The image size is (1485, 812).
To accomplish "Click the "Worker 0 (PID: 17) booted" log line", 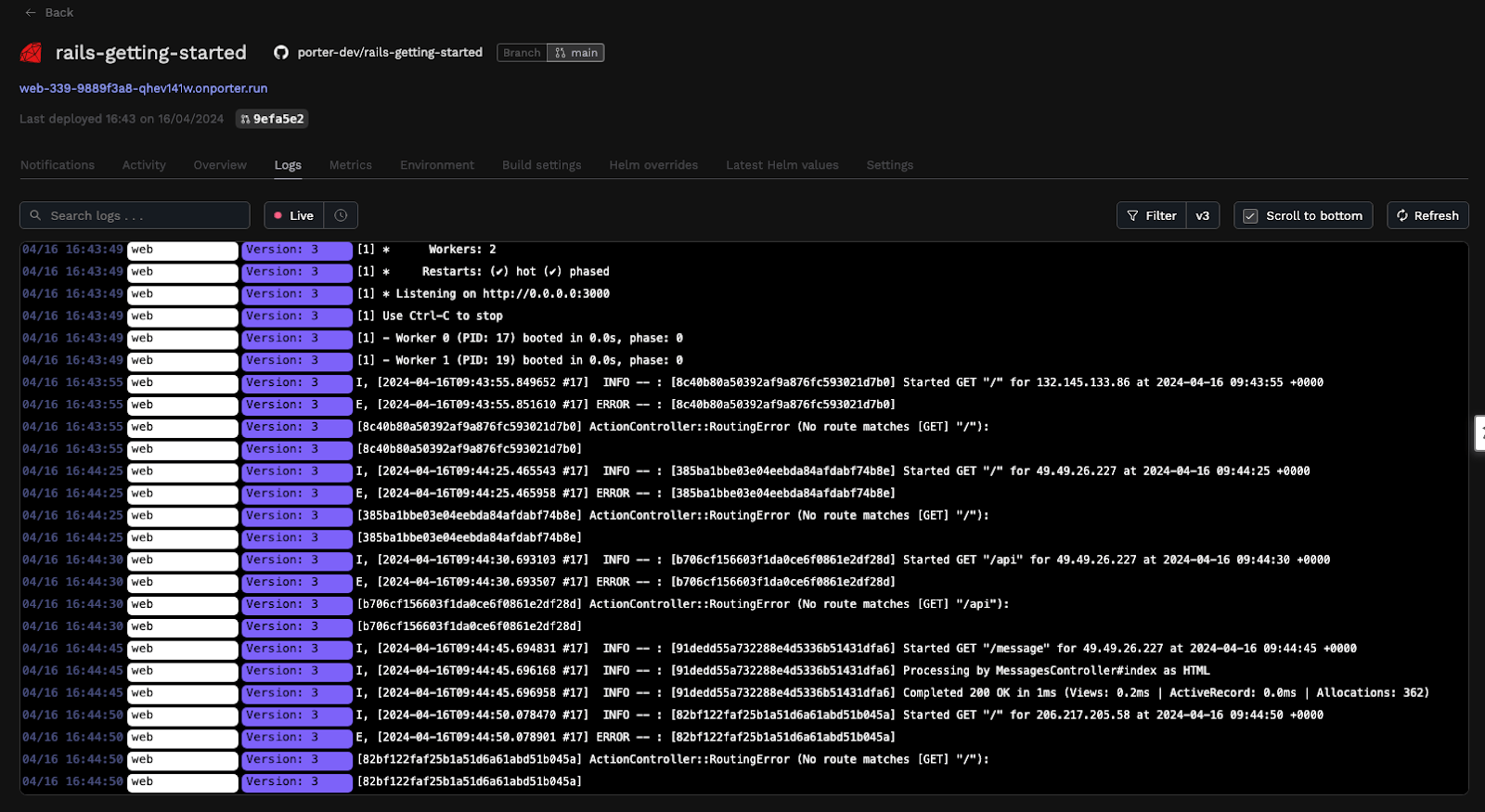I will [520, 339].
